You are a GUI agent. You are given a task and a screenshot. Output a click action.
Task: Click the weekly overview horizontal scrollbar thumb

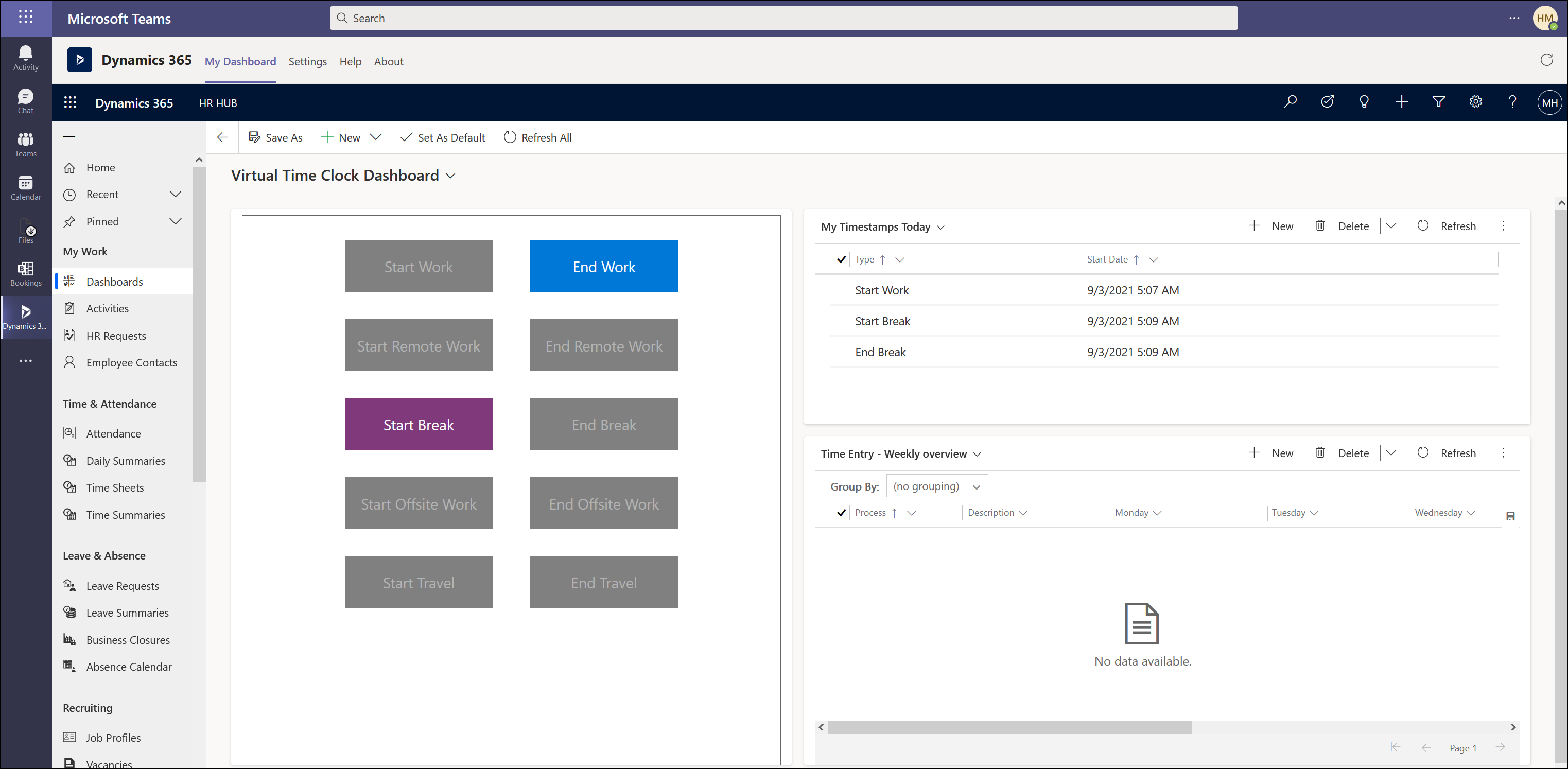[x=1009, y=728]
